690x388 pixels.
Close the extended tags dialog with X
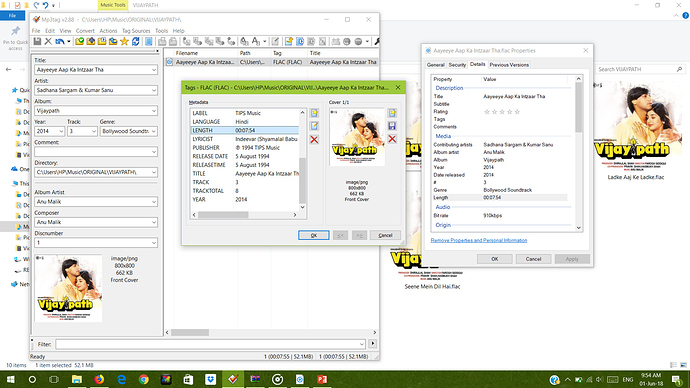398,87
